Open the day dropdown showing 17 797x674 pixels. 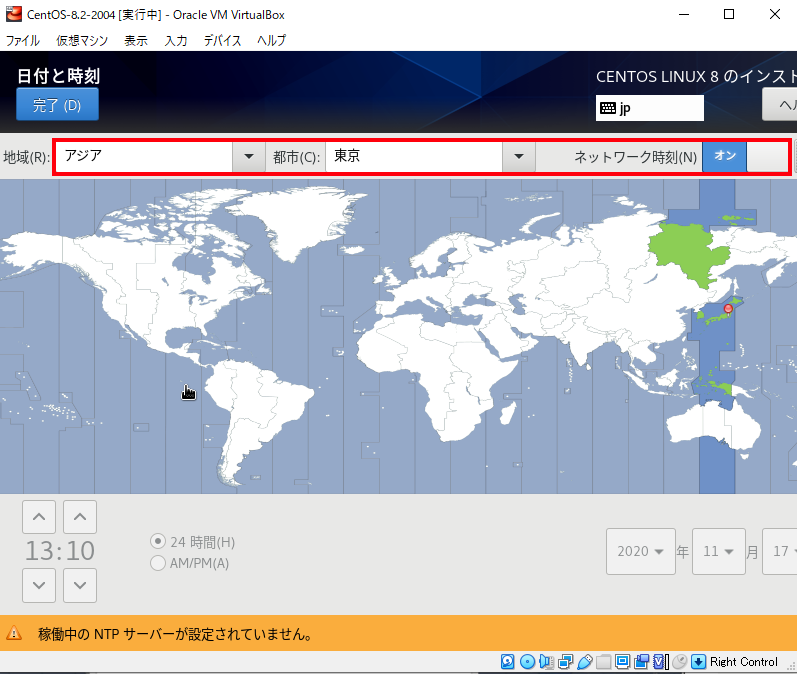780,551
